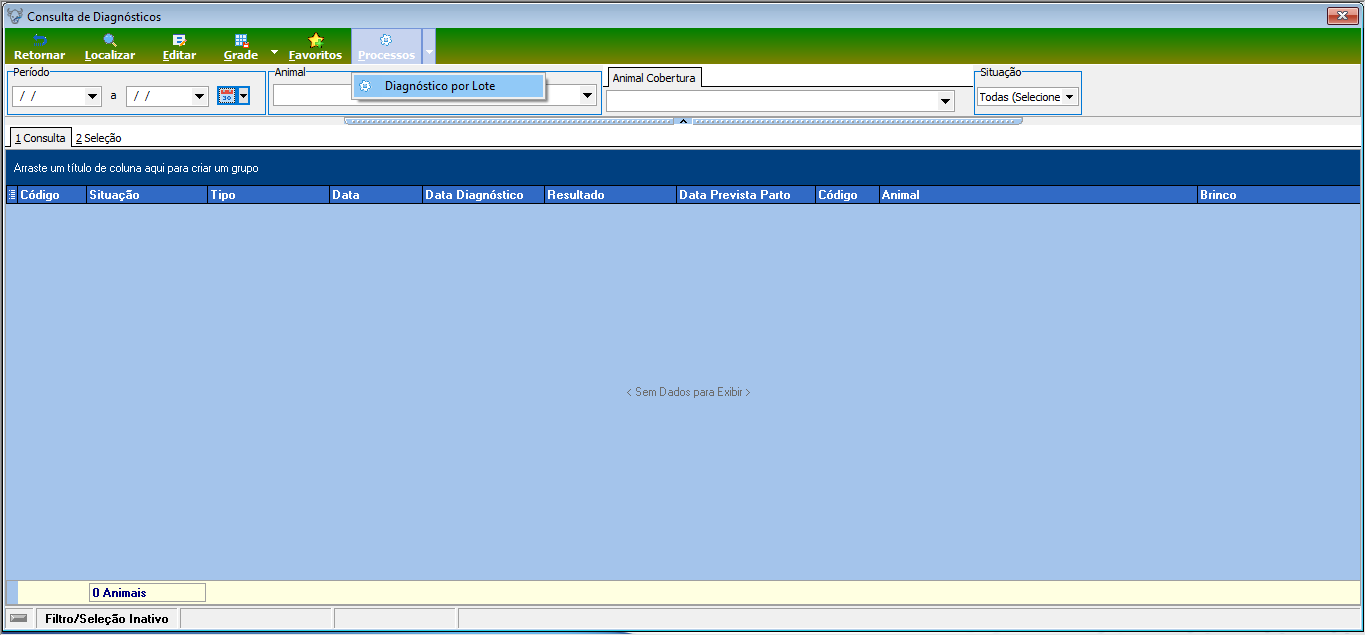Expand the Grade dropdown arrow
This screenshot has height=636, width=1366.
pos(274,50)
